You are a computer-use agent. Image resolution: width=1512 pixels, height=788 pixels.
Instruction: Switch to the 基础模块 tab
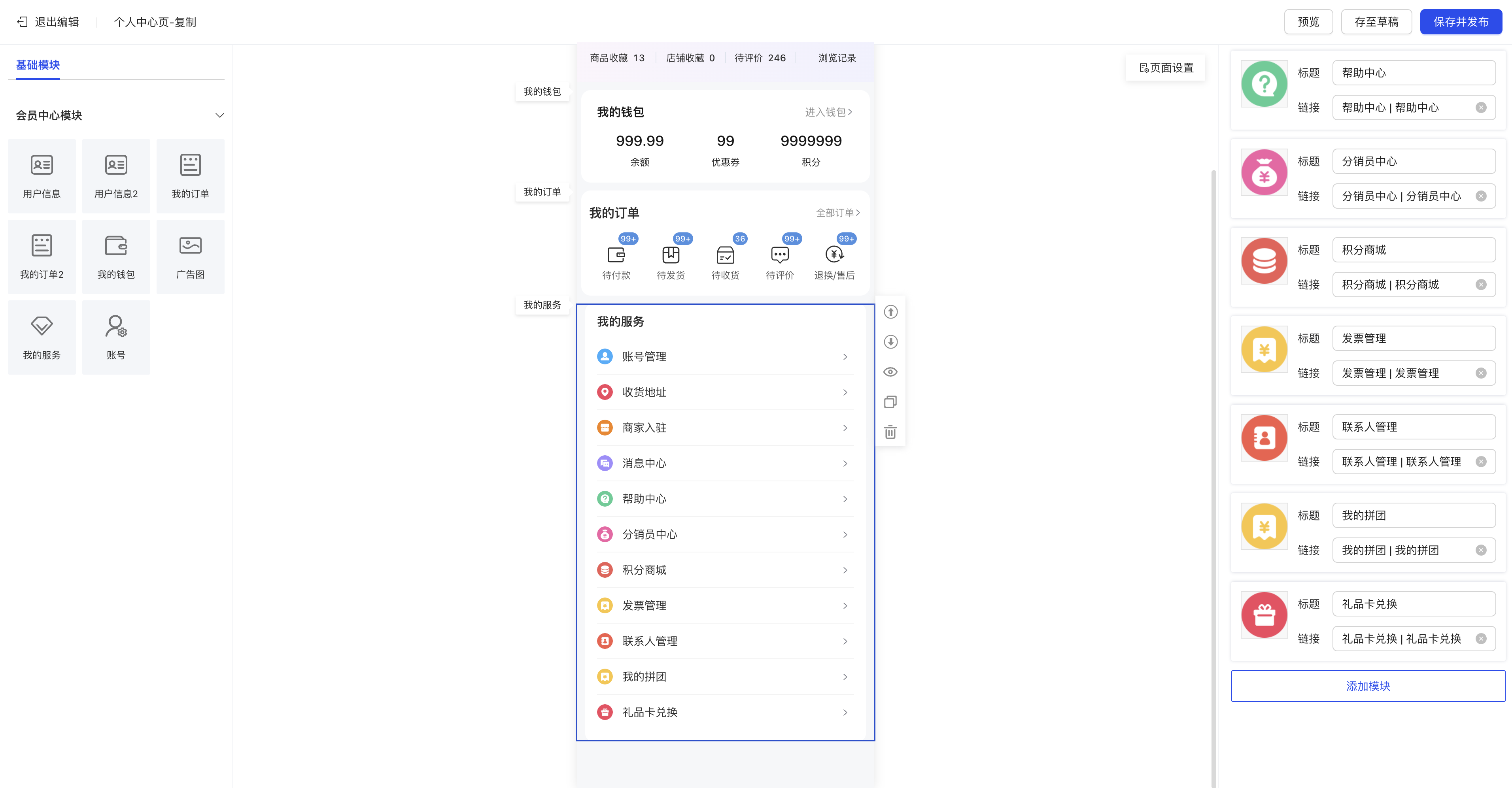pyautogui.click(x=38, y=65)
